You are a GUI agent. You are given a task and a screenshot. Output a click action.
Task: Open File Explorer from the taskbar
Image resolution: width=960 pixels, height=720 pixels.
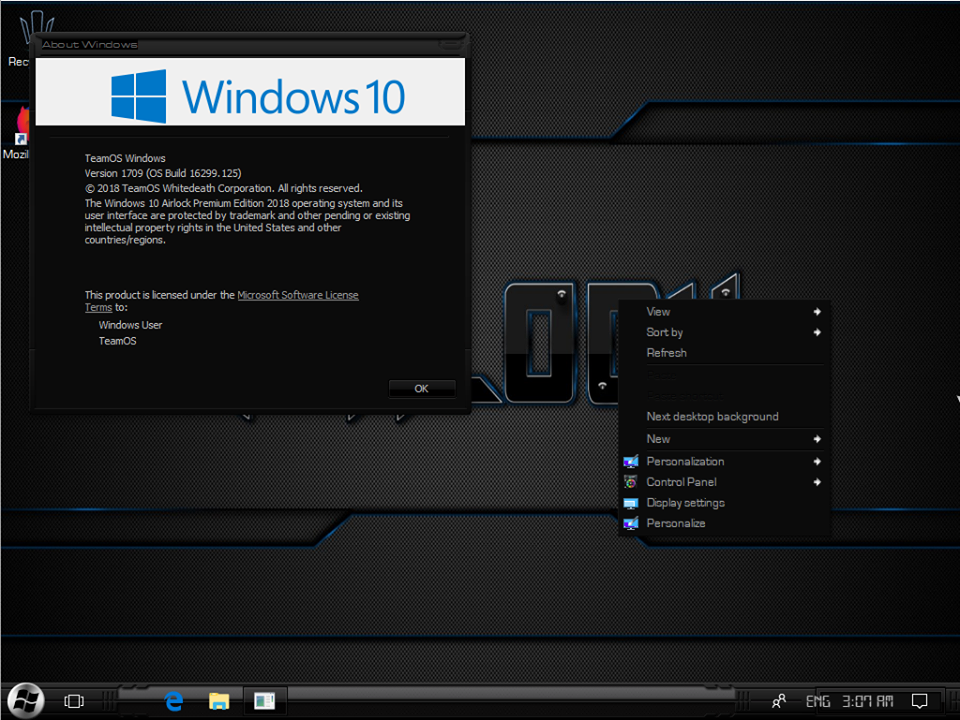coord(219,701)
